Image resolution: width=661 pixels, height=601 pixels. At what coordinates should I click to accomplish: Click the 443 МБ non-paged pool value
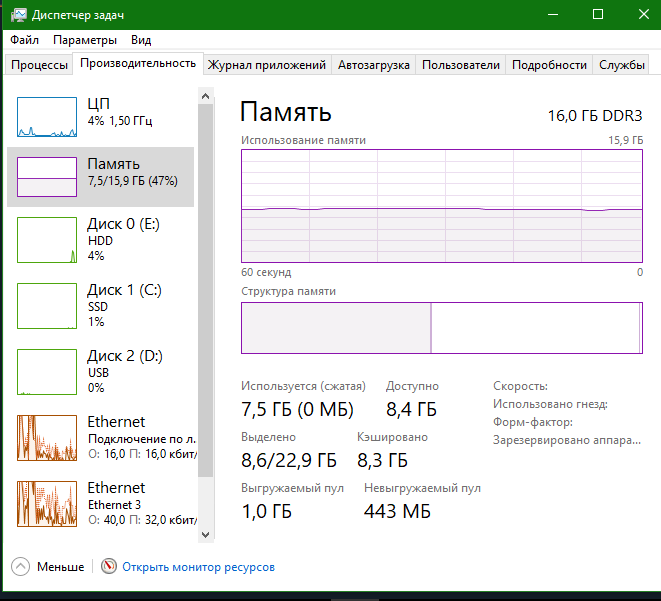(x=397, y=511)
